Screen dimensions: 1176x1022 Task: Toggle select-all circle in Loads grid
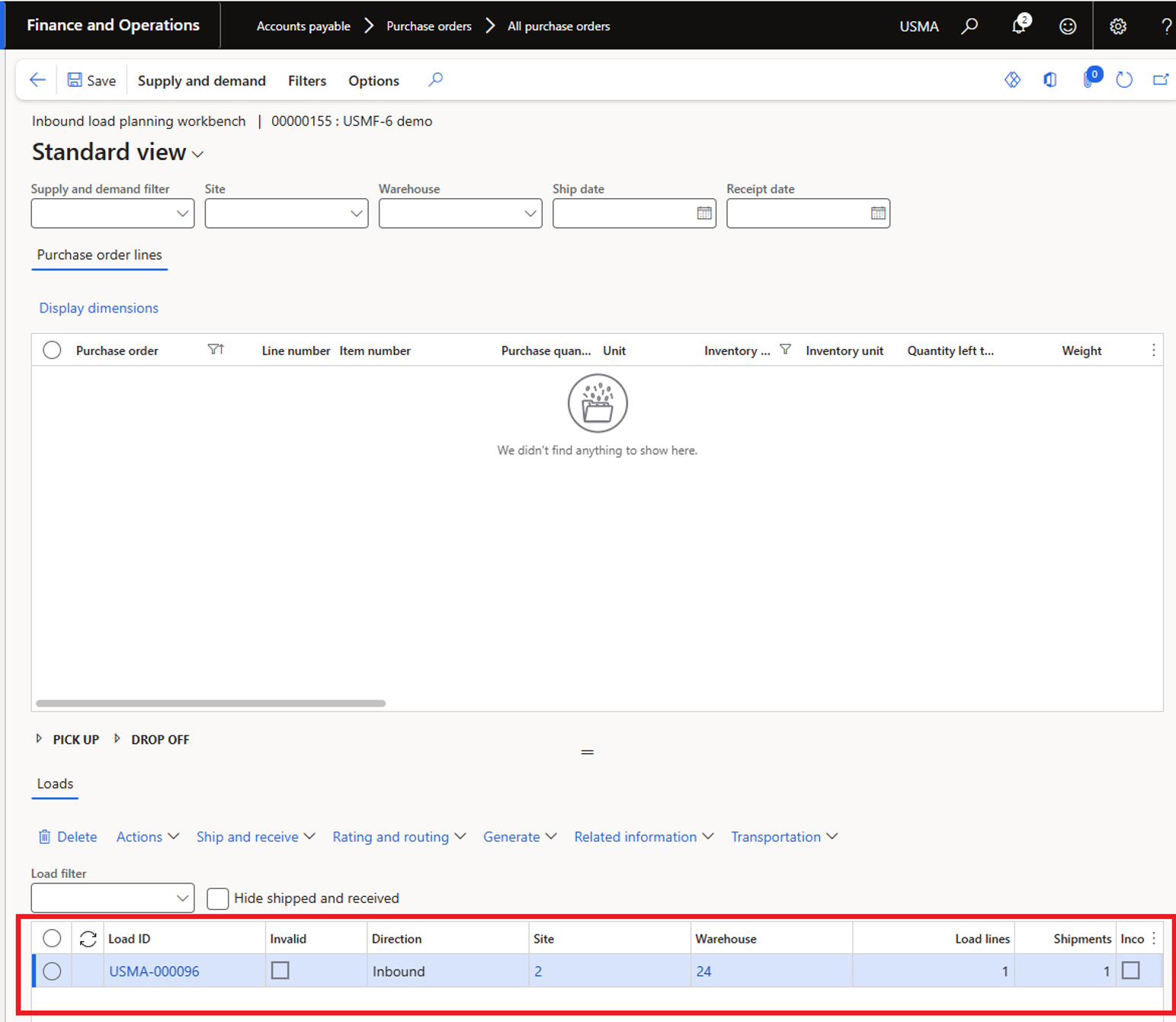(x=52, y=938)
